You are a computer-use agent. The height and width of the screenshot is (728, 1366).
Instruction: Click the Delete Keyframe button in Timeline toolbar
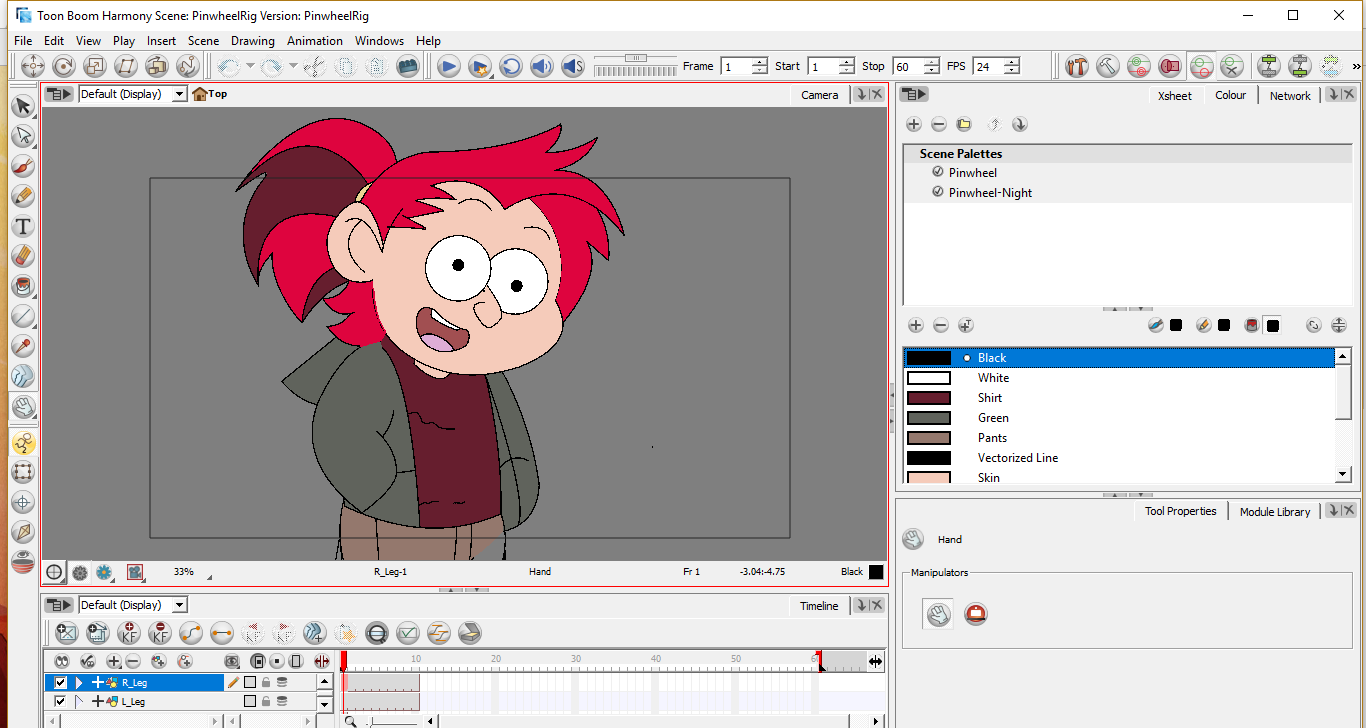tap(160, 632)
